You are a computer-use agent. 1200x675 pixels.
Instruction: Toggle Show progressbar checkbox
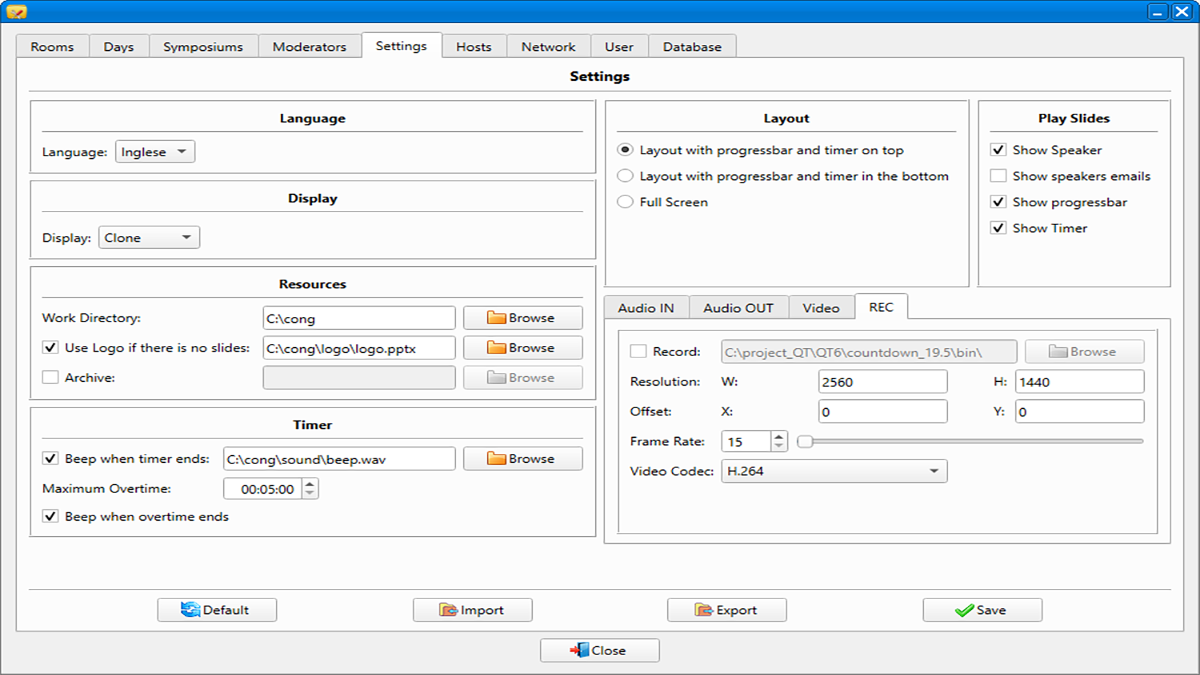tap(998, 202)
